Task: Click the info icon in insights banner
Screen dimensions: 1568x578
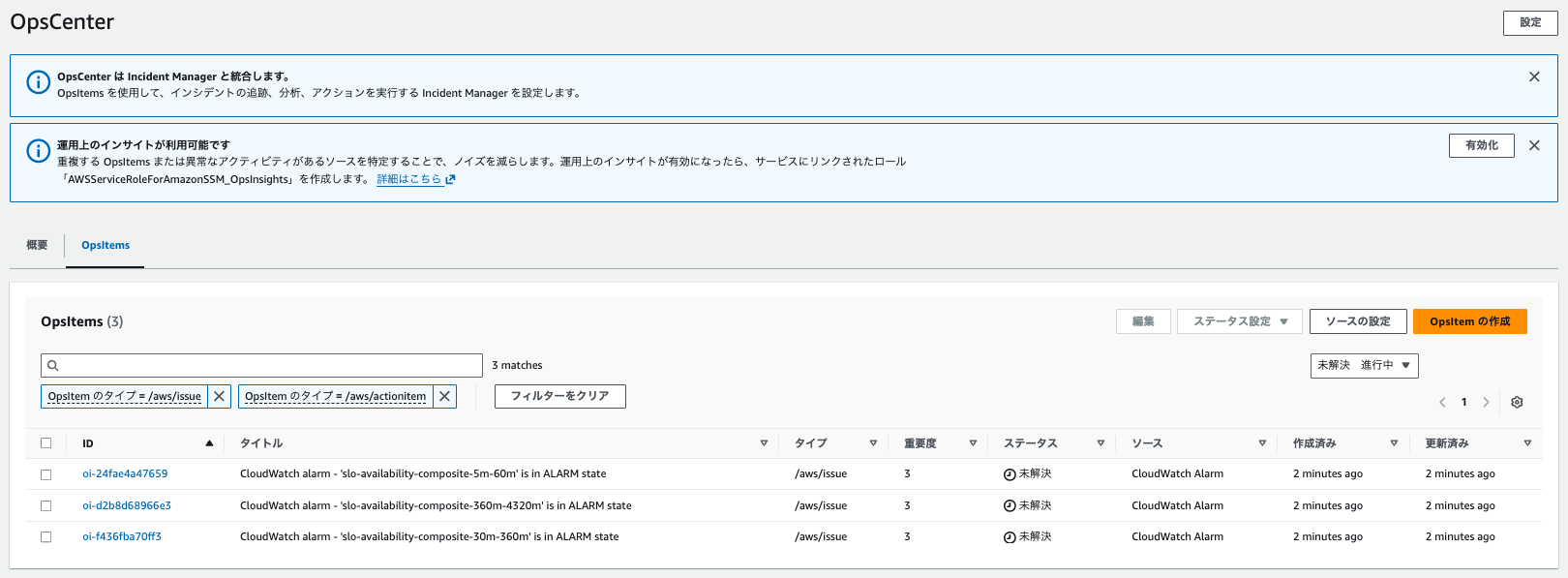Action: (x=38, y=151)
